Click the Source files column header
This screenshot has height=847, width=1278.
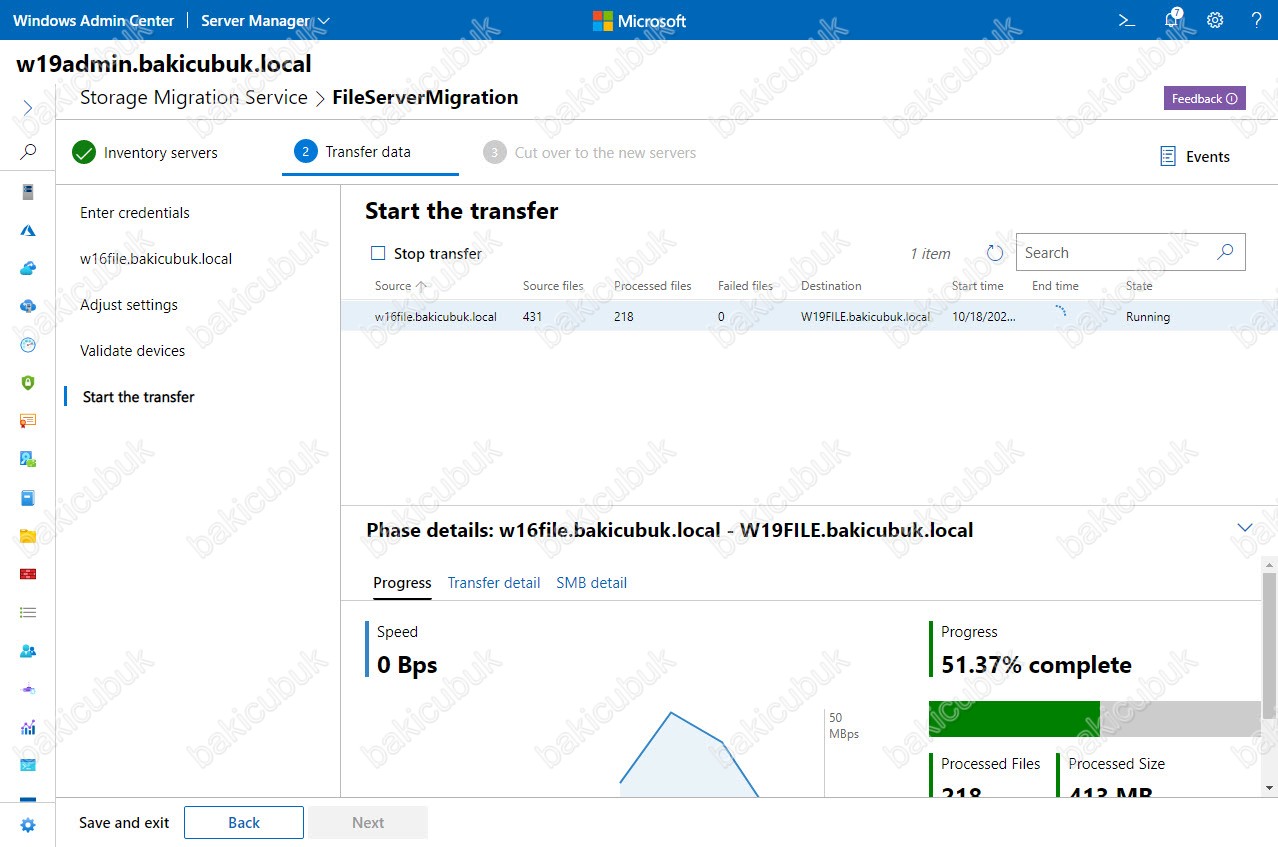coord(553,286)
